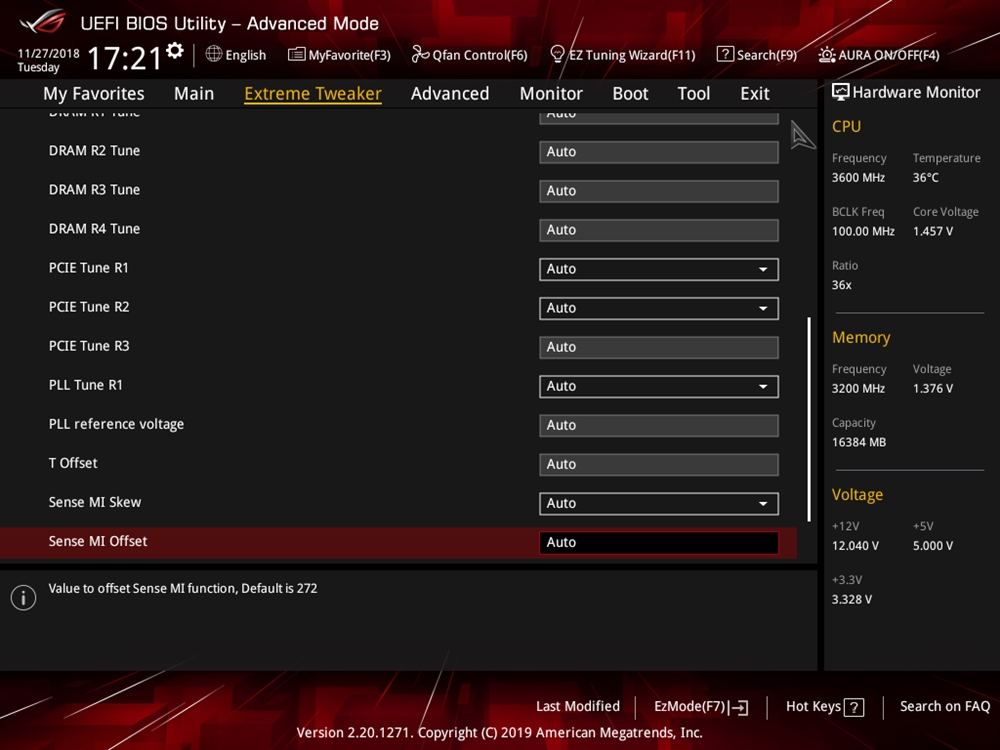Click Core Voltage 1.457 V value
This screenshot has height=750, width=1000.
tap(932, 231)
